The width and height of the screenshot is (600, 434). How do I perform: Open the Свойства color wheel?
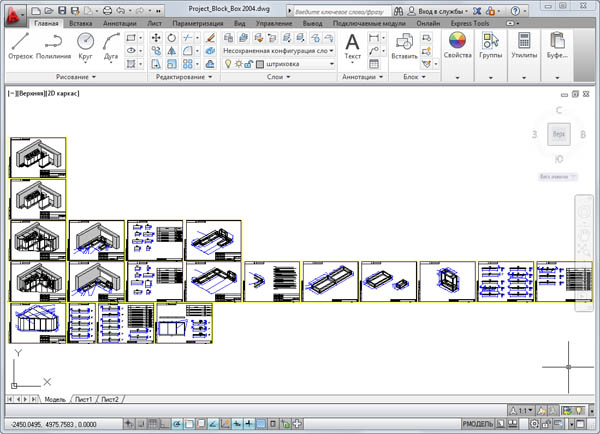[x=457, y=45]
